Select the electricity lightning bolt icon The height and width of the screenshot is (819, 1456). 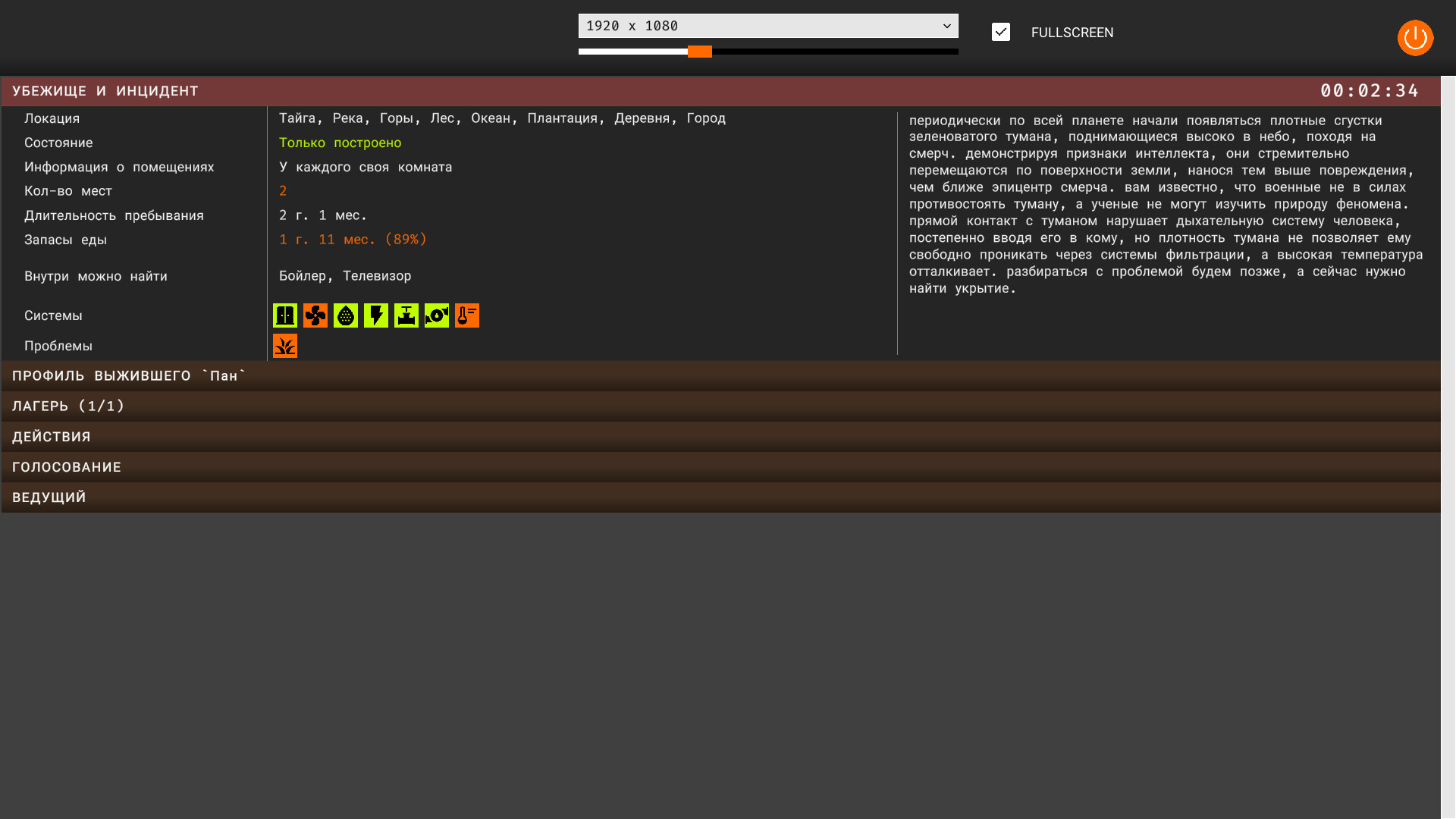pos(375,315)
